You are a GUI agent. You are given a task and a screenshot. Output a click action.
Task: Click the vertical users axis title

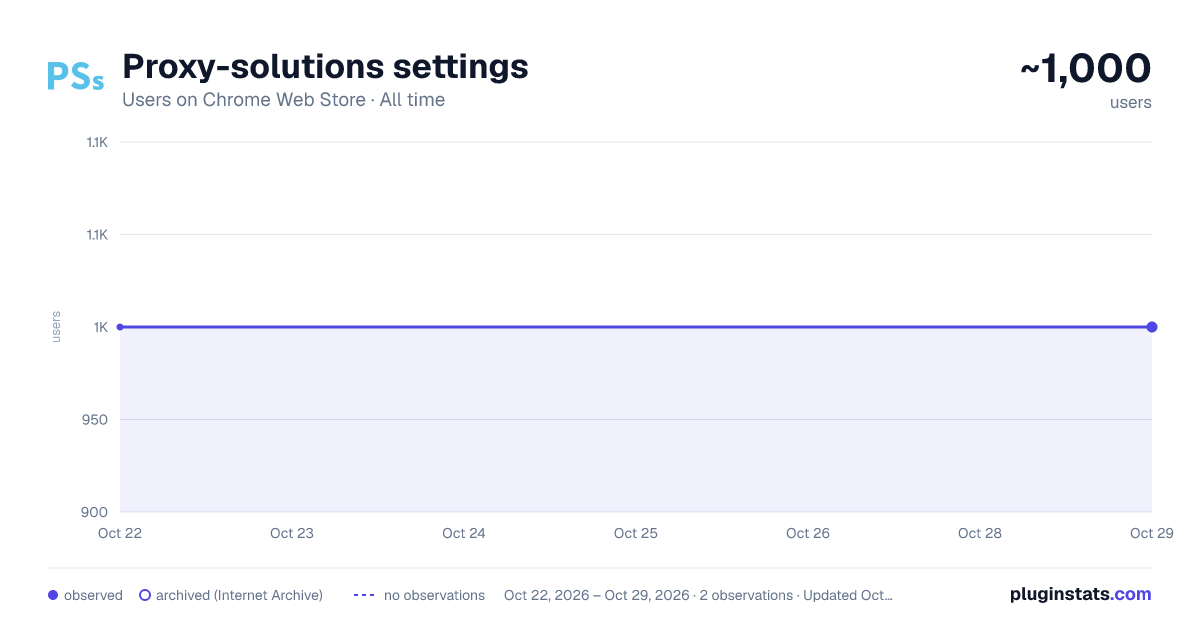tap(56, 327)
